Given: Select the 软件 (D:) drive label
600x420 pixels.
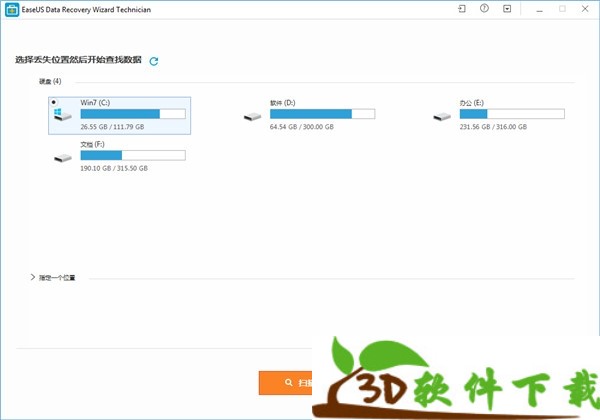Looking at the screenshot, I should tap(283, 103).
